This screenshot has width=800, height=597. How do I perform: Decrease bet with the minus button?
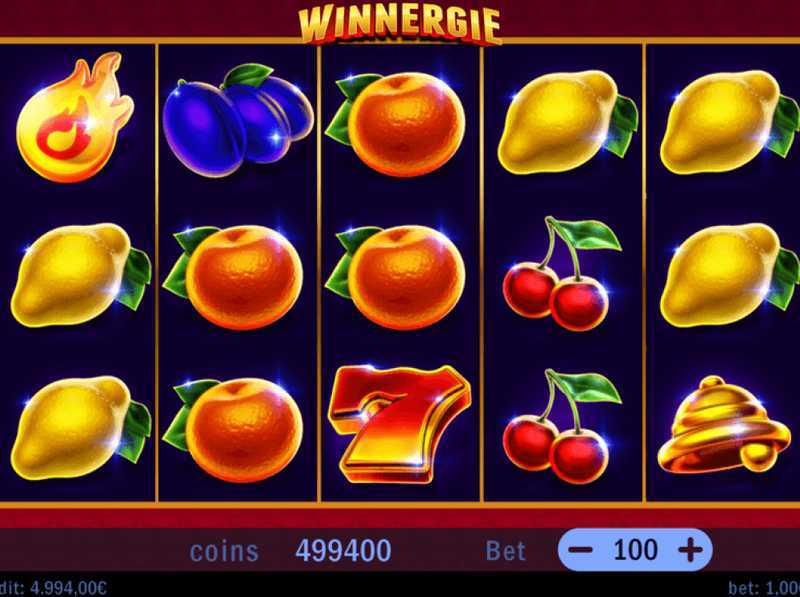tap(581, 550)
